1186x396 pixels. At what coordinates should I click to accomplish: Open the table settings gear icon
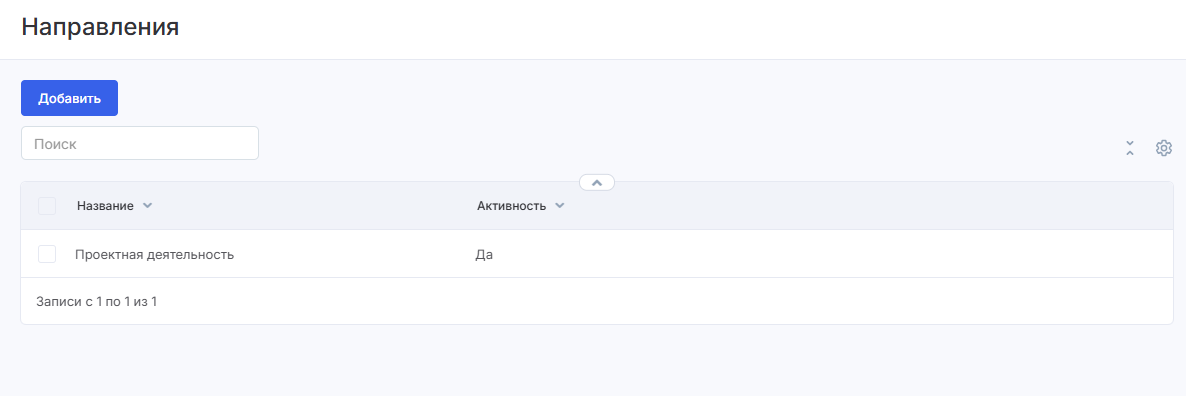[1163, 148]
